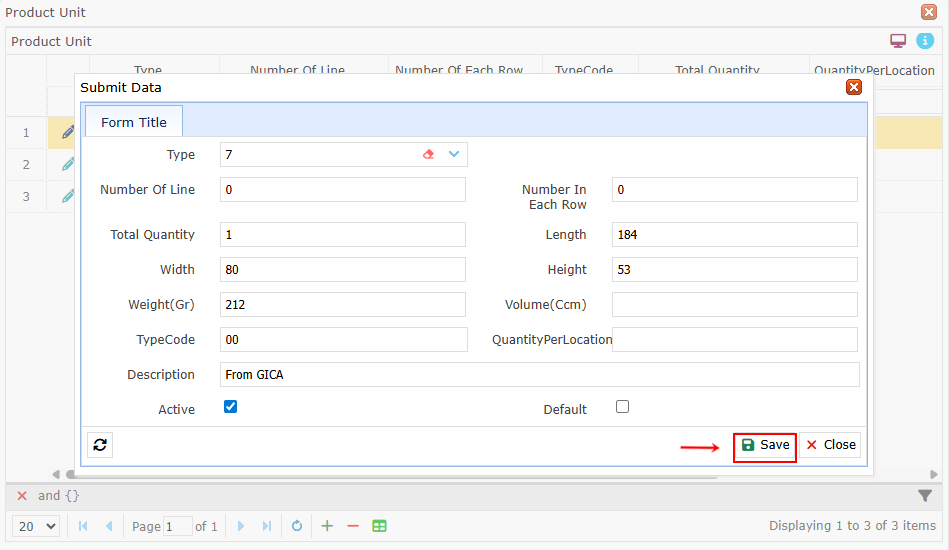This screenshot has width=949, height=550.
Task: Refresh the grid with the reload icon
Action: click(297, 526)
